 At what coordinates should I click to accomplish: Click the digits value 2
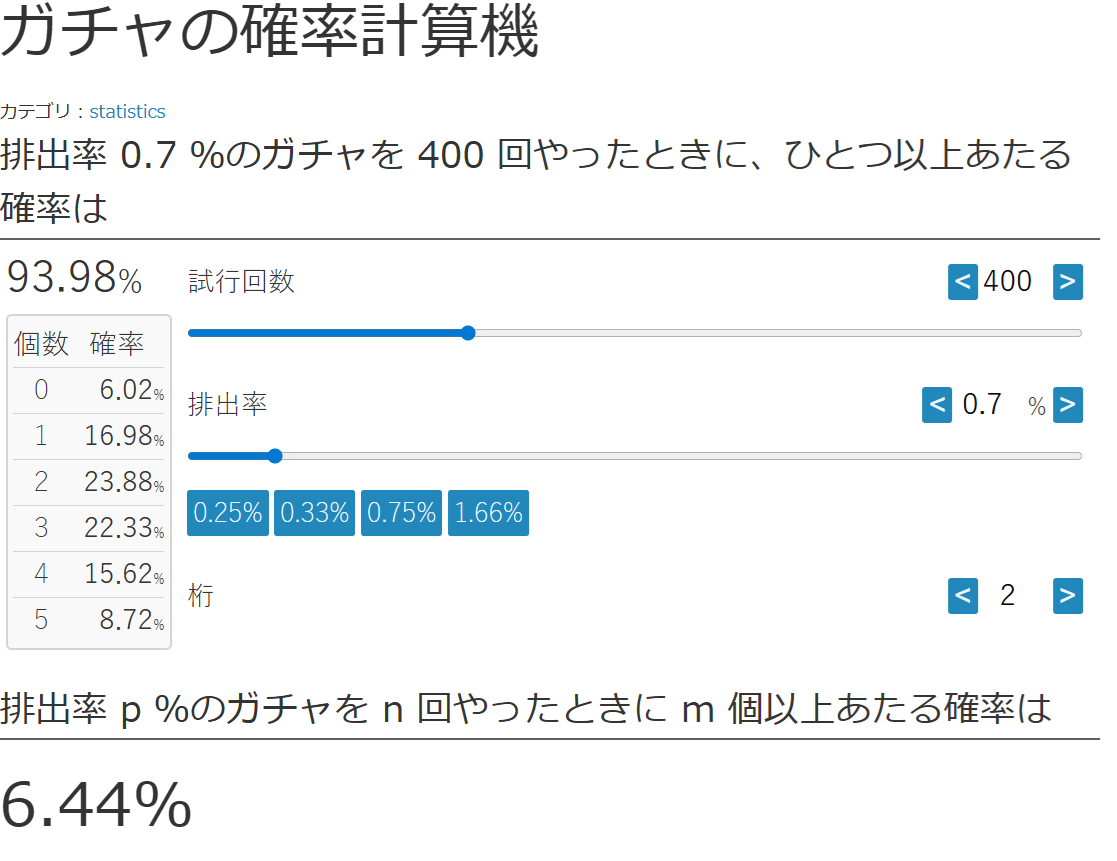click(x=1007, y=596)
